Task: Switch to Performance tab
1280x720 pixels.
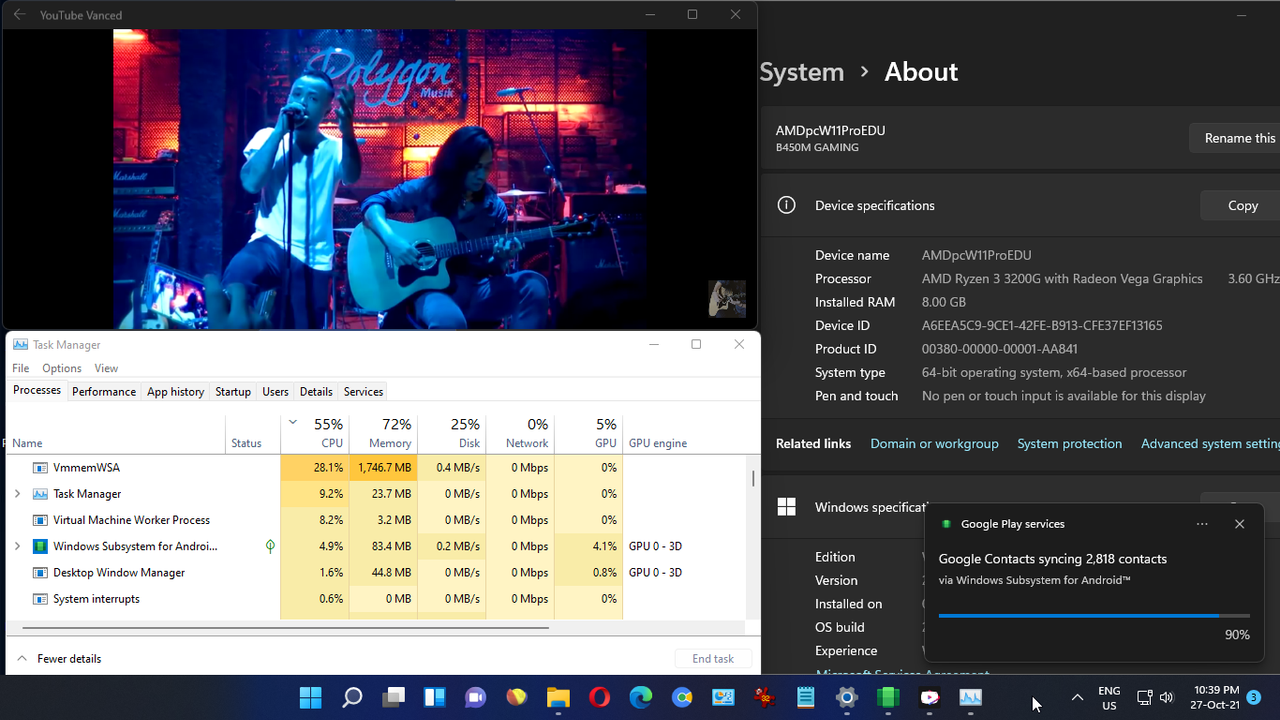Action: coord(104,392)
